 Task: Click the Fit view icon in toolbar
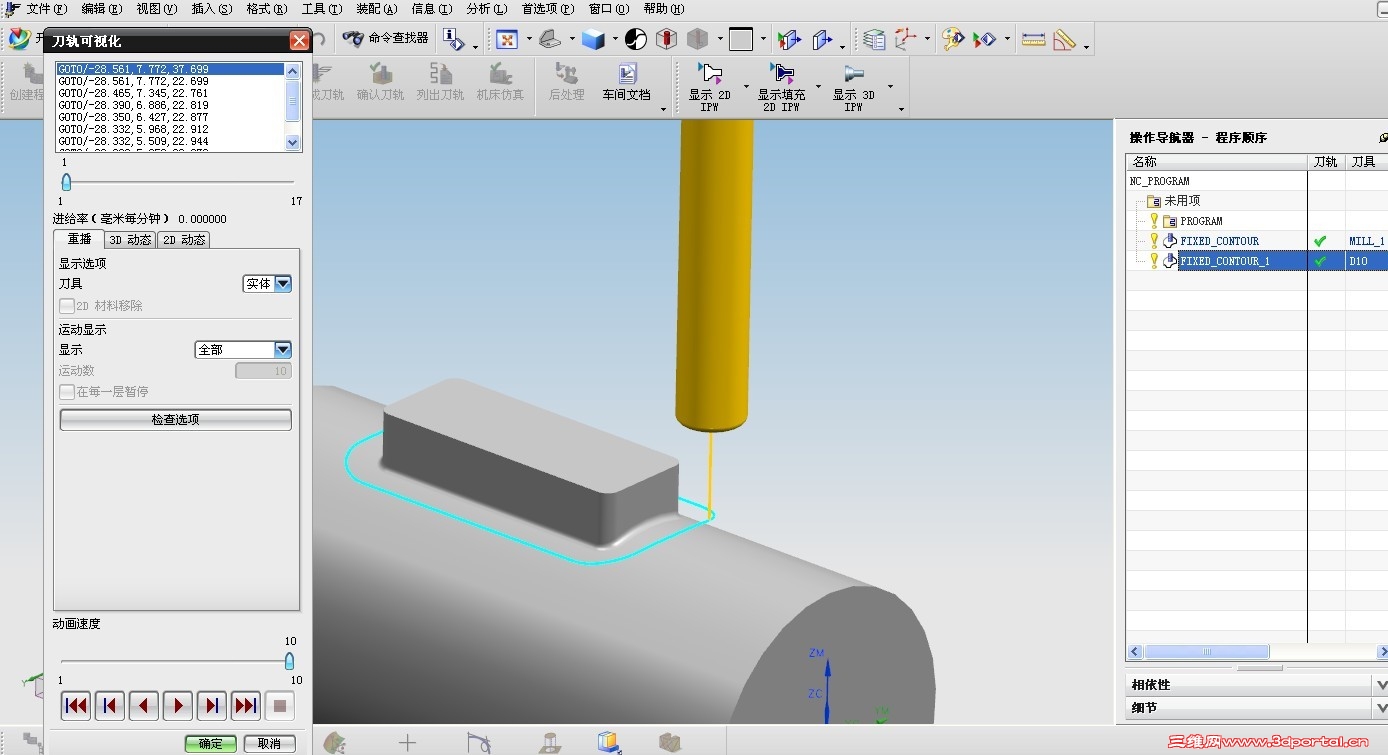[x=507, y=39]
